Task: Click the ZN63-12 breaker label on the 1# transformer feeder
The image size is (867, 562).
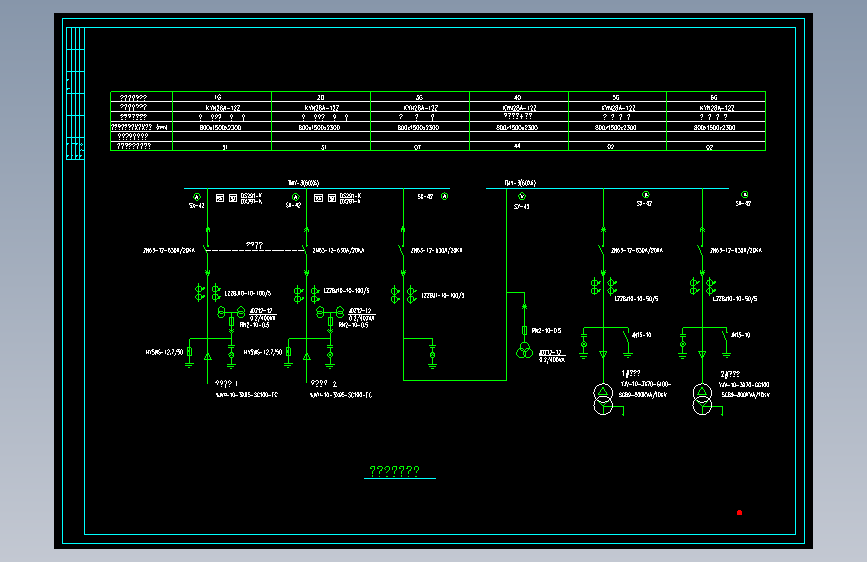Action: pyautogui.click(x=637, y=251)
